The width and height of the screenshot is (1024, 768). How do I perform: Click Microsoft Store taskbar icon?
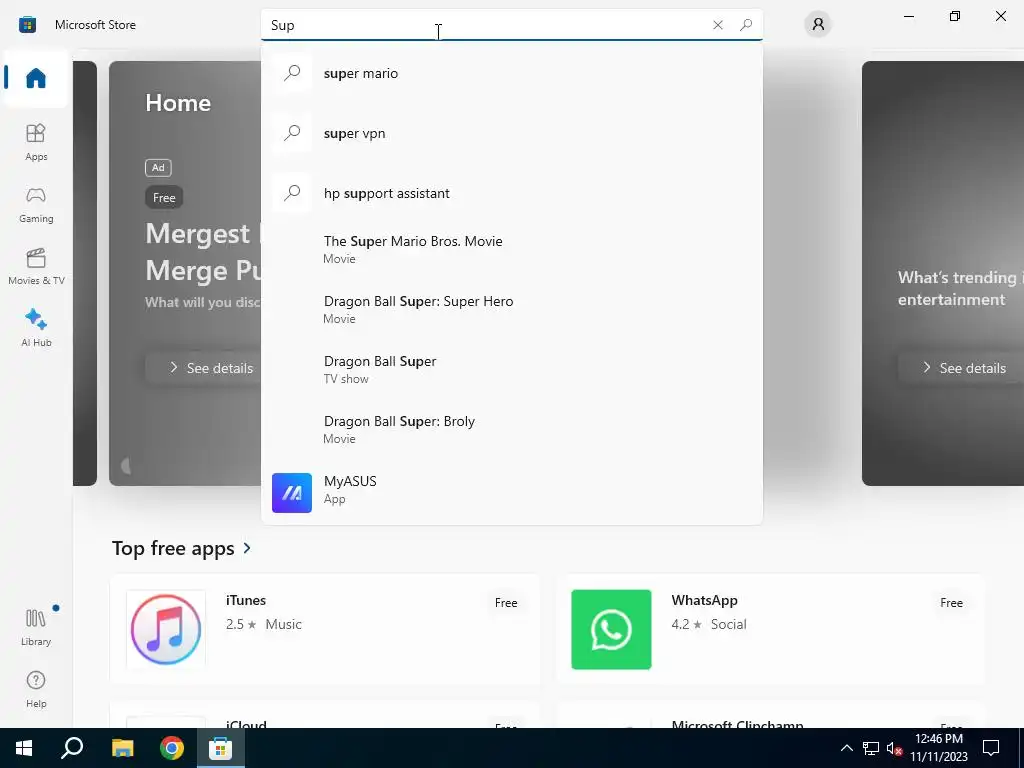[x=221, y=748]
